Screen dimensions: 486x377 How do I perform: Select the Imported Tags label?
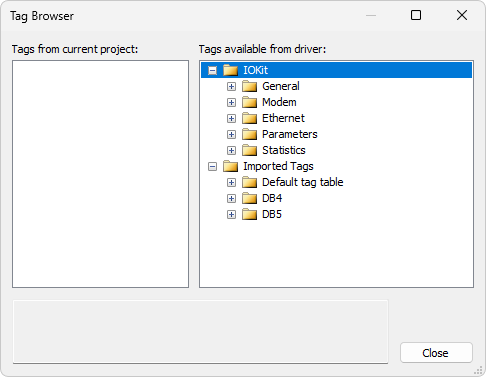(278, 166)
